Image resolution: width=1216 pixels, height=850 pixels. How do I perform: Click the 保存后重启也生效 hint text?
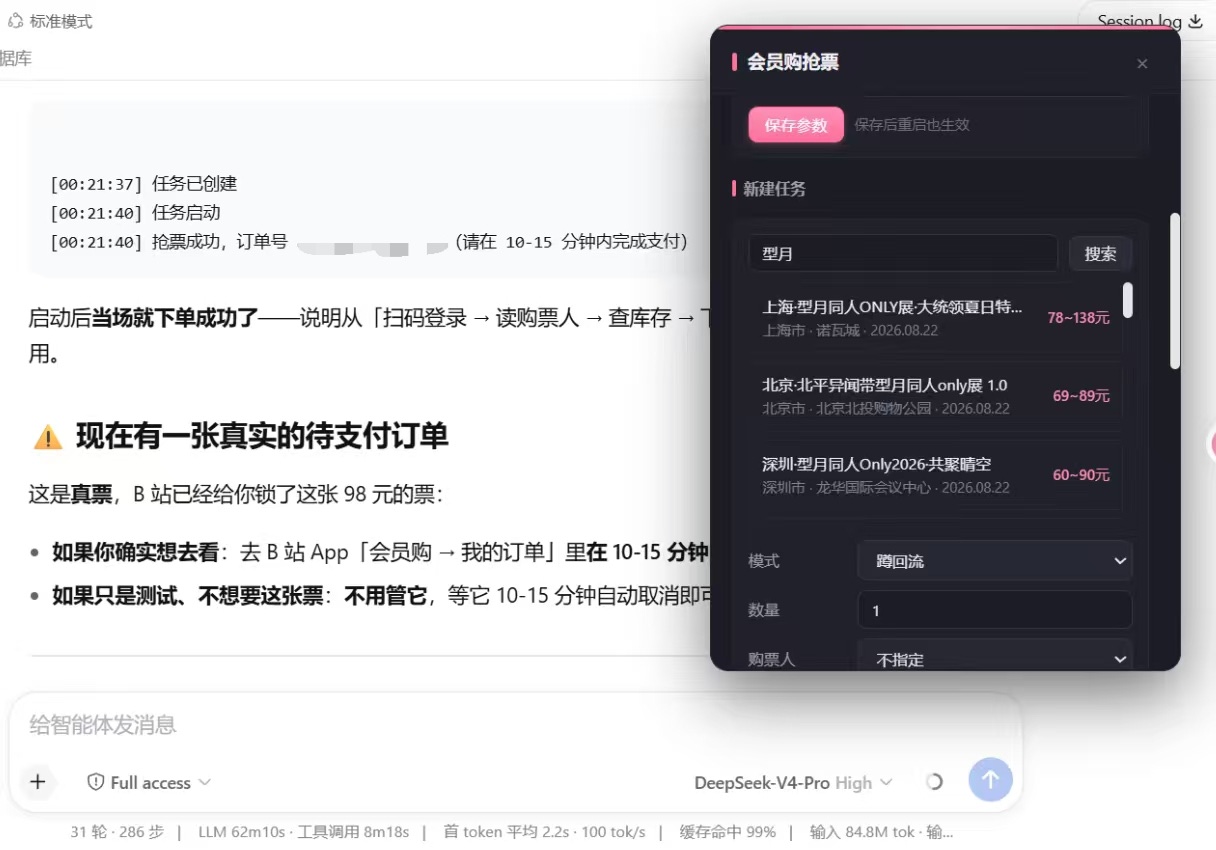[x=912, y=125]
